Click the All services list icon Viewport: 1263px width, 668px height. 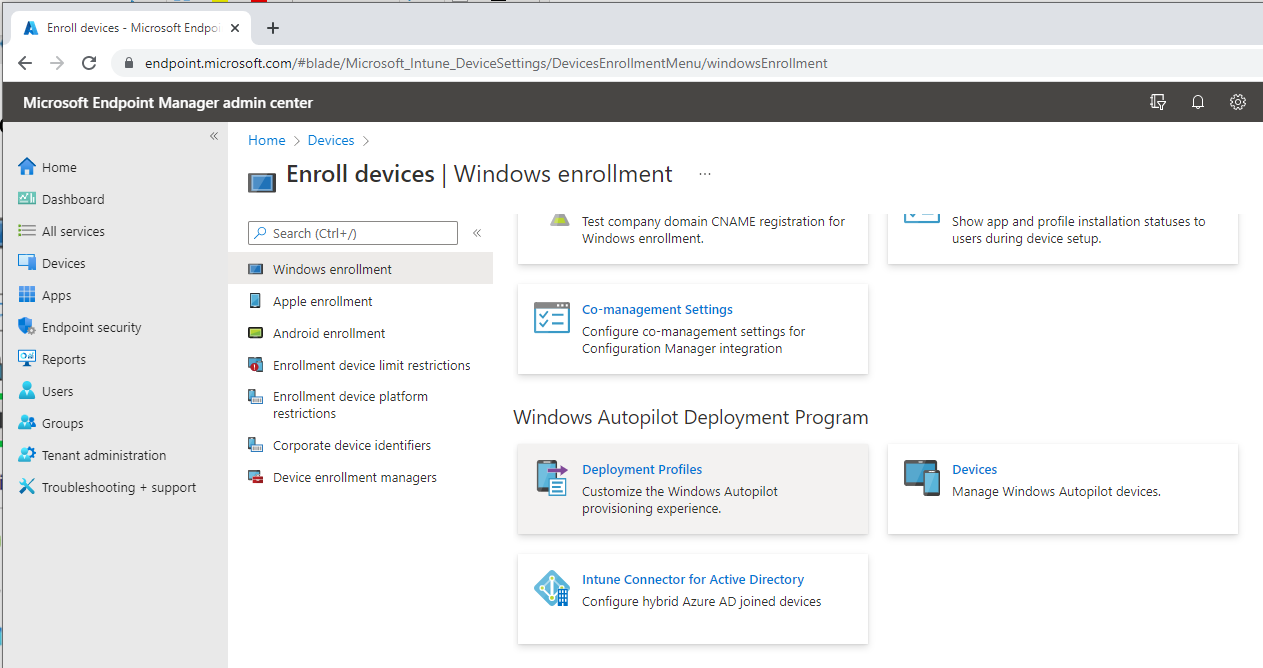[27, 231]
